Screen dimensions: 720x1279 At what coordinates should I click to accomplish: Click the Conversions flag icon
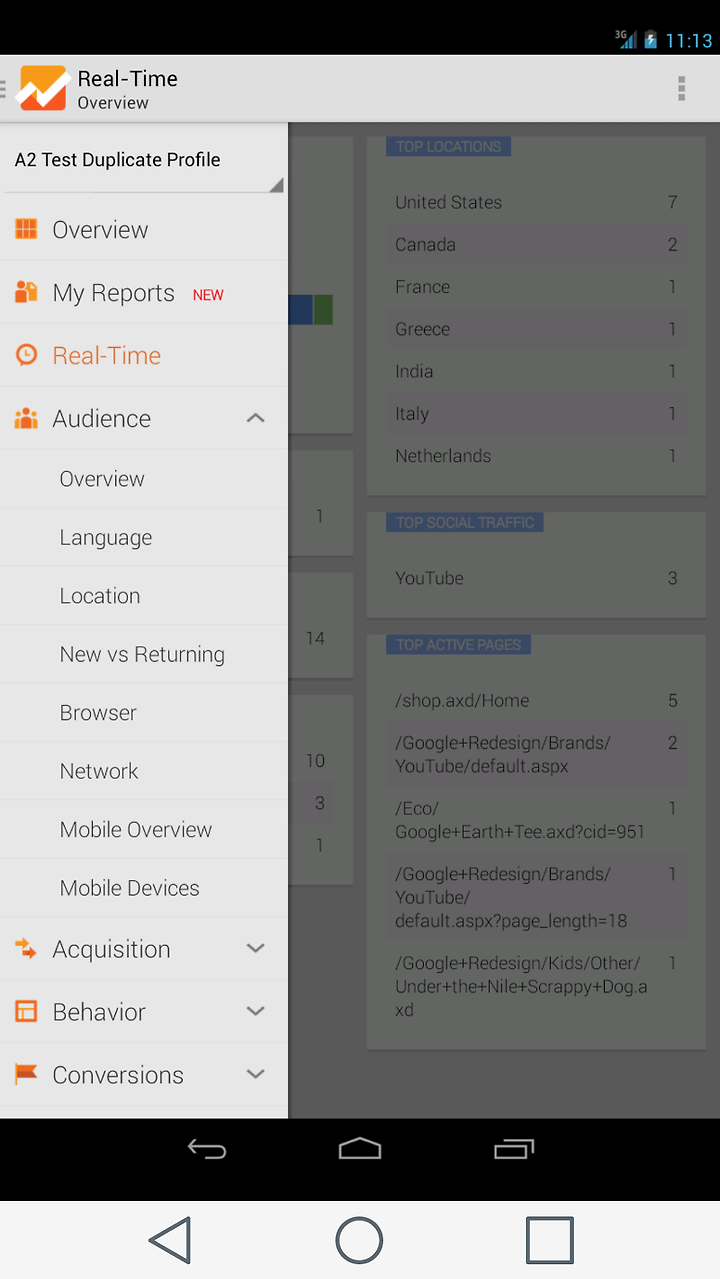point(26,1074)
